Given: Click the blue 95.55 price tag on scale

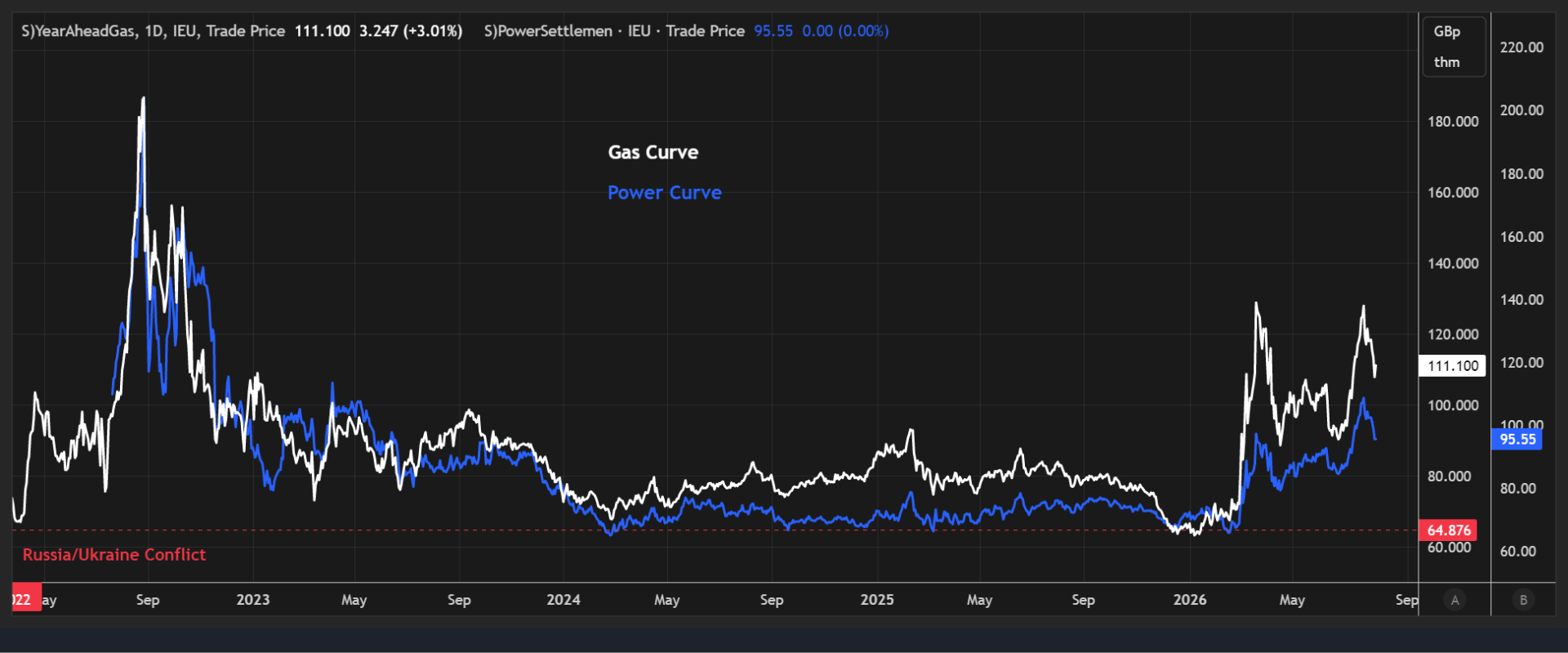Looking at the screenshot, I should pyautogui.click(x=1517, y=440).
